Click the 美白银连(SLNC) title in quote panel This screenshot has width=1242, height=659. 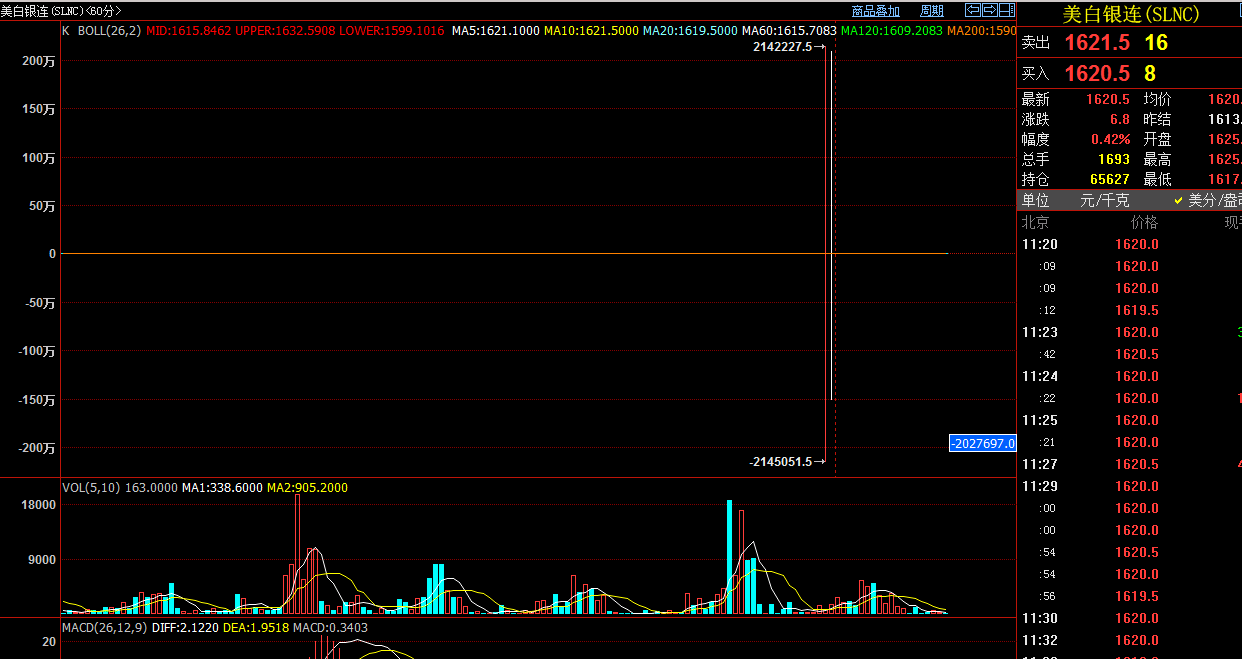(1130, 14)
